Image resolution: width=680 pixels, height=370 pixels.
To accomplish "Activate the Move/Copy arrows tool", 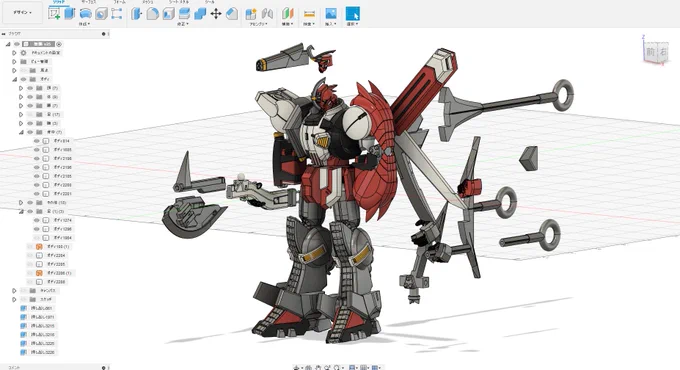I will click(216, 14).
